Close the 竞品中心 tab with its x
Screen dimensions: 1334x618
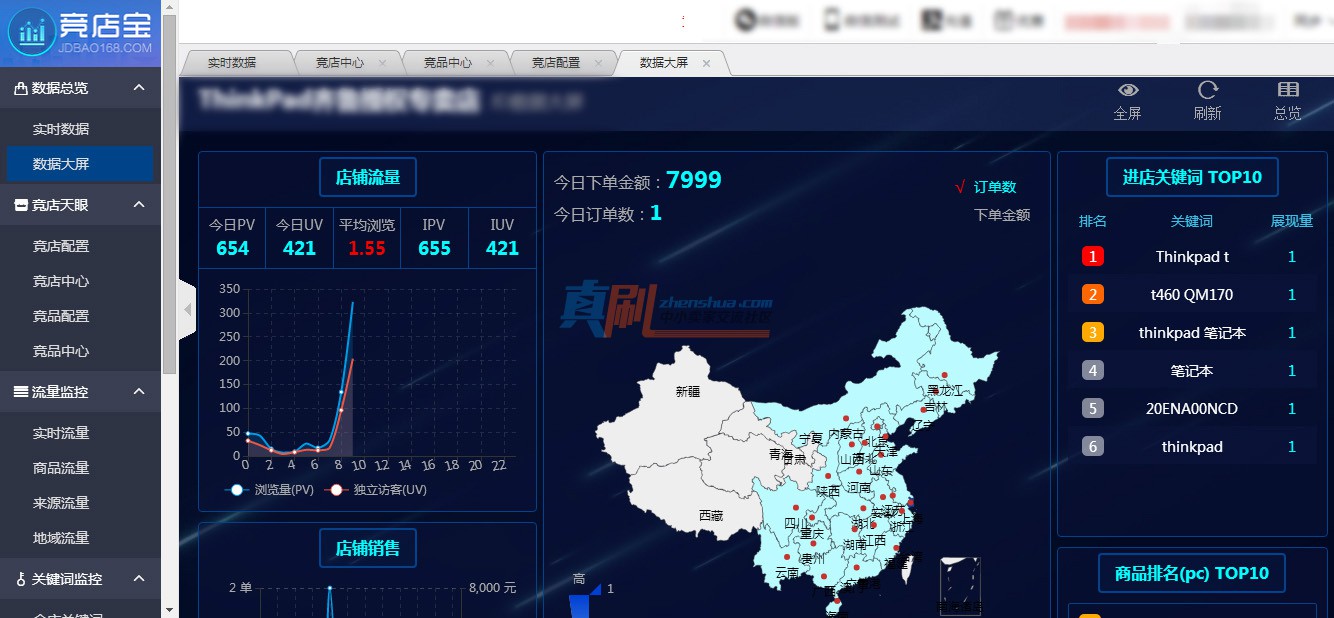click(x=490, y=63)
